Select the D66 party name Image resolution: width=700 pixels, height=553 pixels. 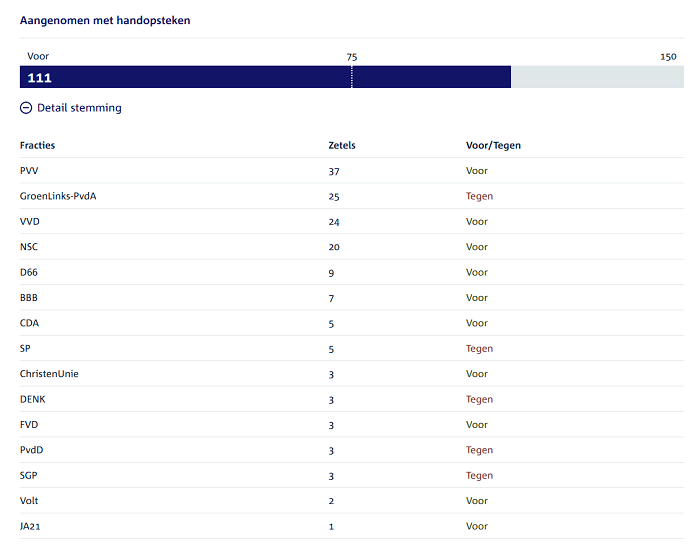(x=29, y=272)
